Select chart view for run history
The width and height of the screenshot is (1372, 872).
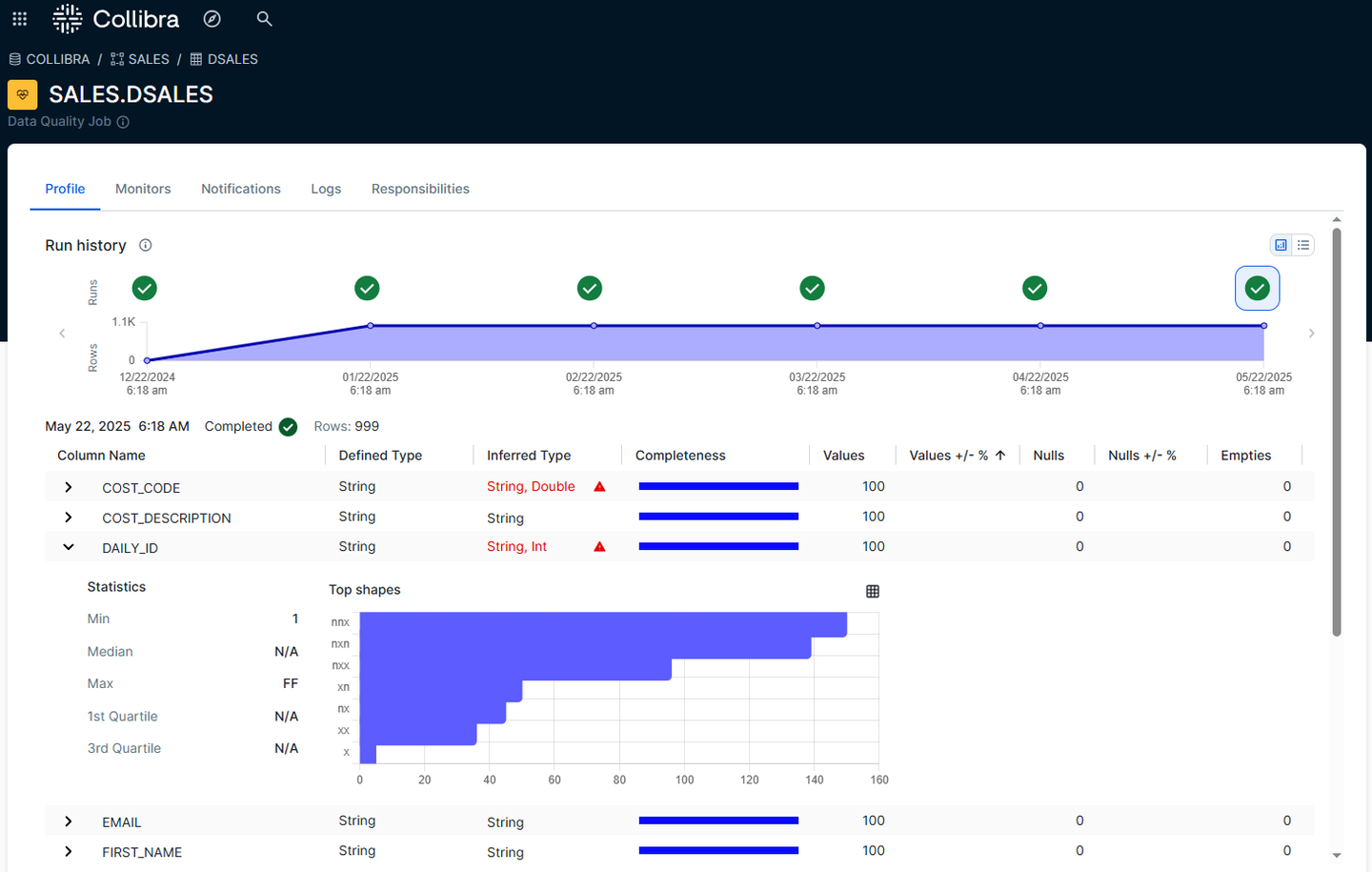(1281, 245)
